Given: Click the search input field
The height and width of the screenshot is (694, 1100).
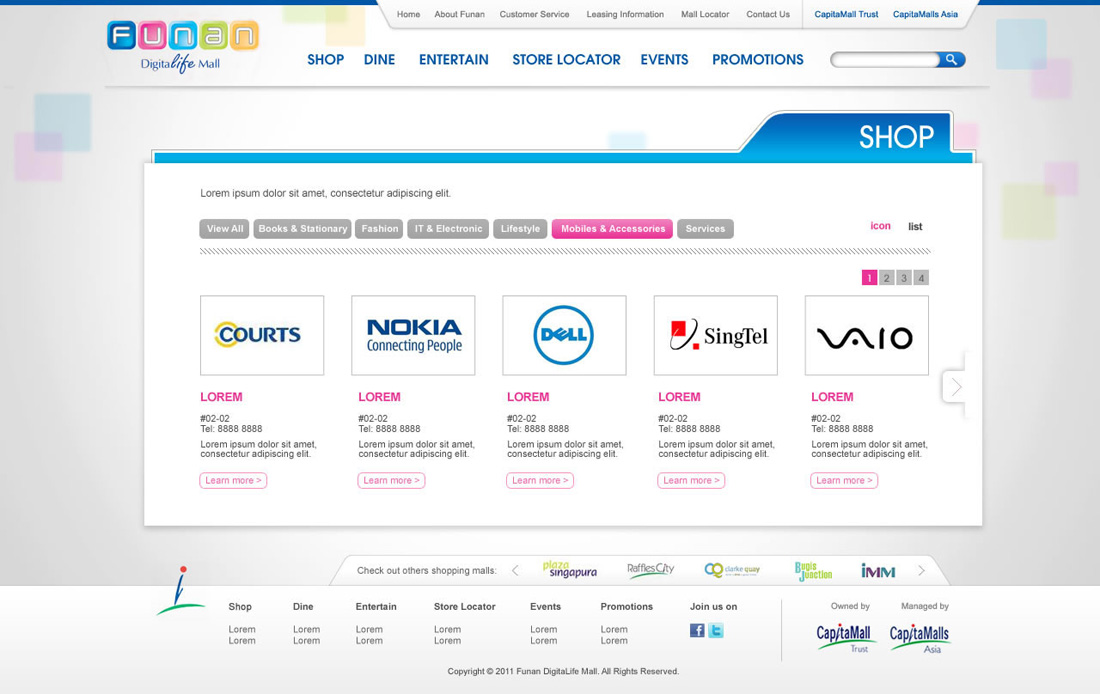Looking at the screenshot, I should tap(885, 60).
